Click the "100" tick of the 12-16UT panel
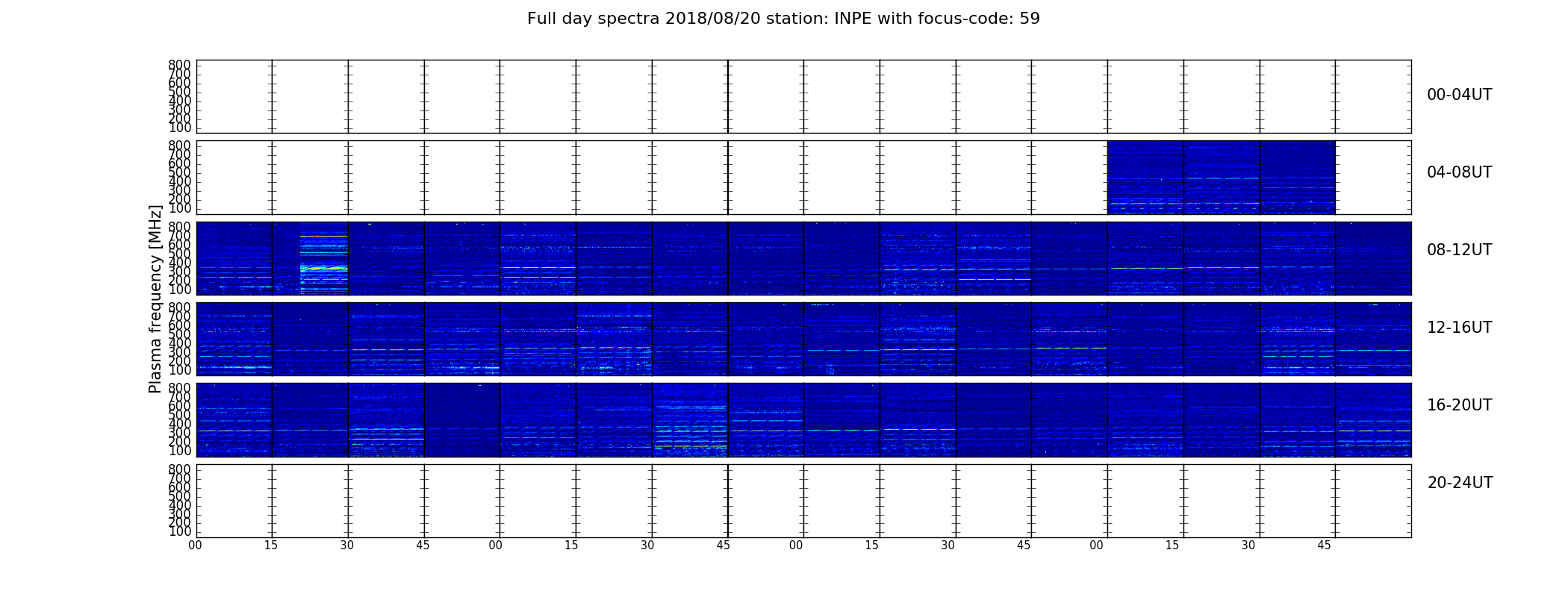The height and width of the screenshot is (597, 1568). click(x=179, y=370)
